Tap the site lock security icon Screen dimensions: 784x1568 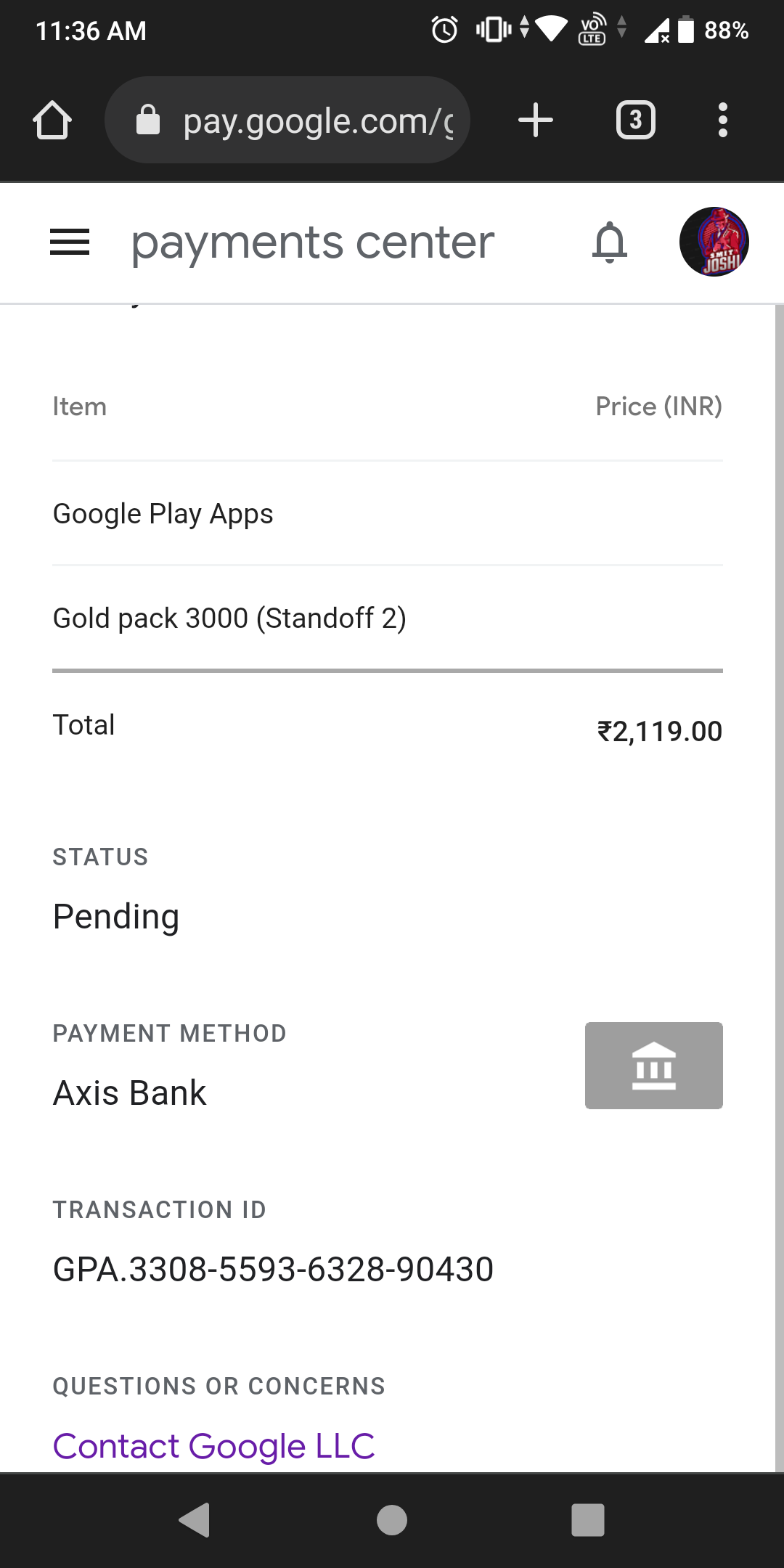point(148,120)
